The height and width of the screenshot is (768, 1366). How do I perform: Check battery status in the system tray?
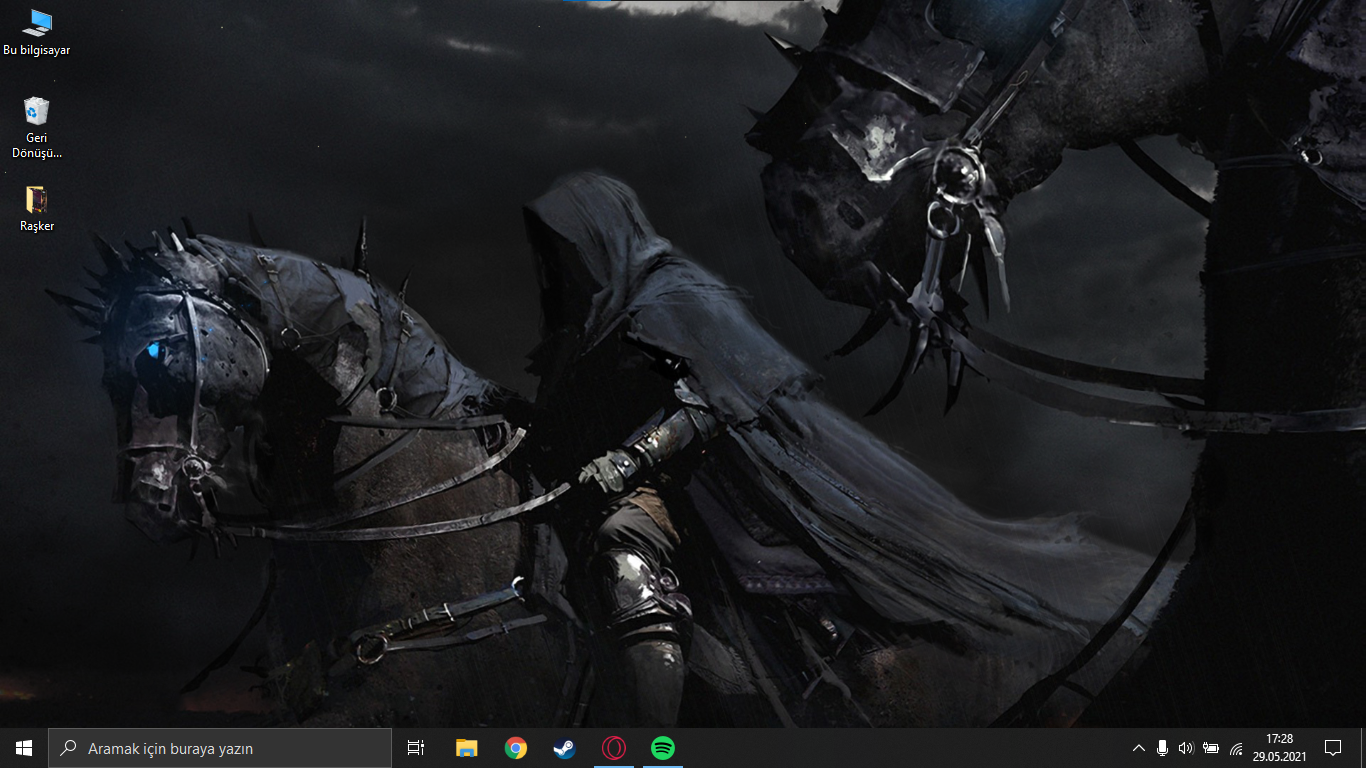coord(1211,748)
